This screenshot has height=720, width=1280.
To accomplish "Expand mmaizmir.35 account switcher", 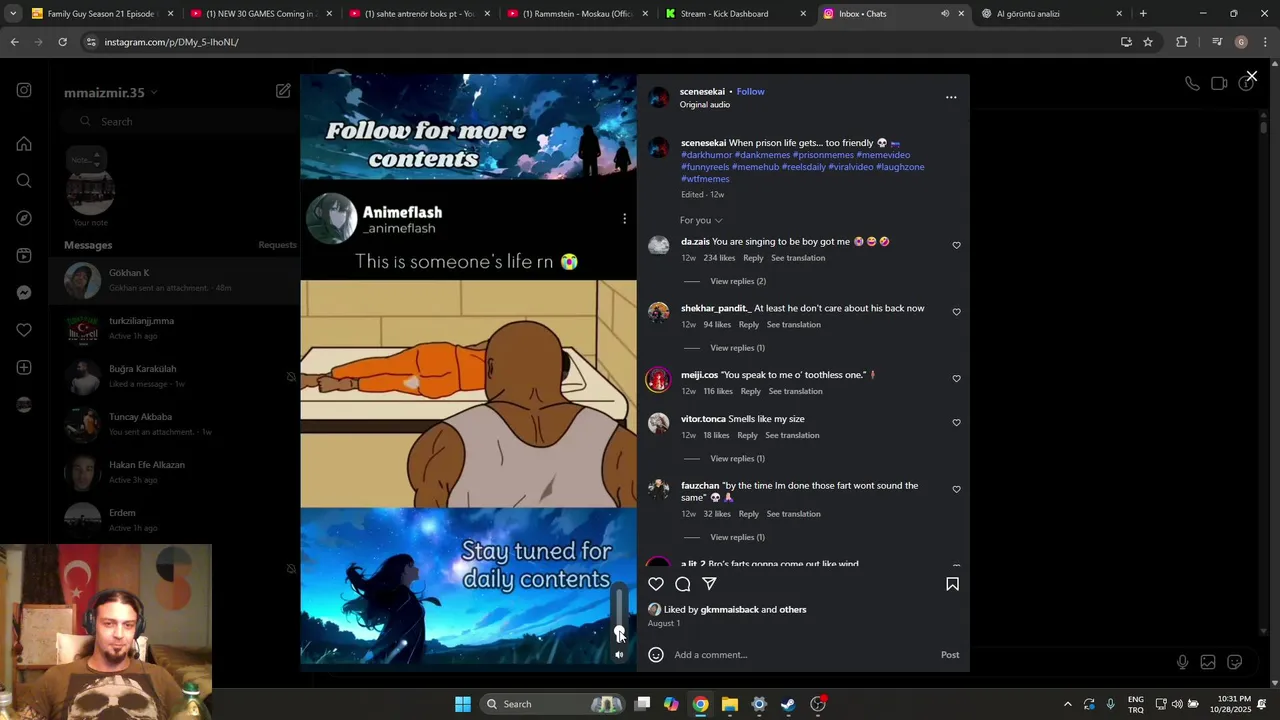I will coord(111,93).
